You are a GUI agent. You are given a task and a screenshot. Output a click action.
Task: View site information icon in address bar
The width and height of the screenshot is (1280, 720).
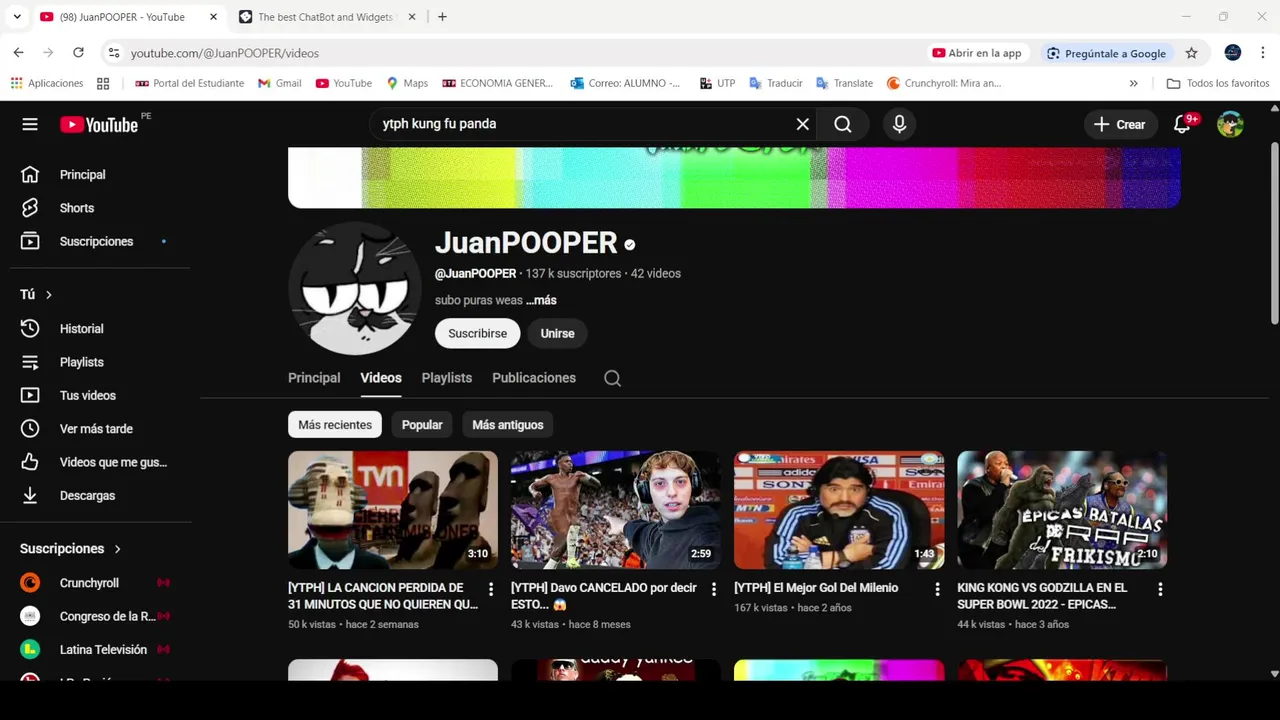pos(114,53)
